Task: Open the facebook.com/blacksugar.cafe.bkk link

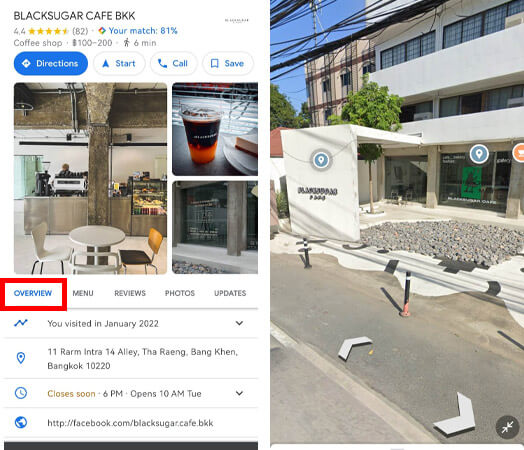Action: [x=130, y=423]
